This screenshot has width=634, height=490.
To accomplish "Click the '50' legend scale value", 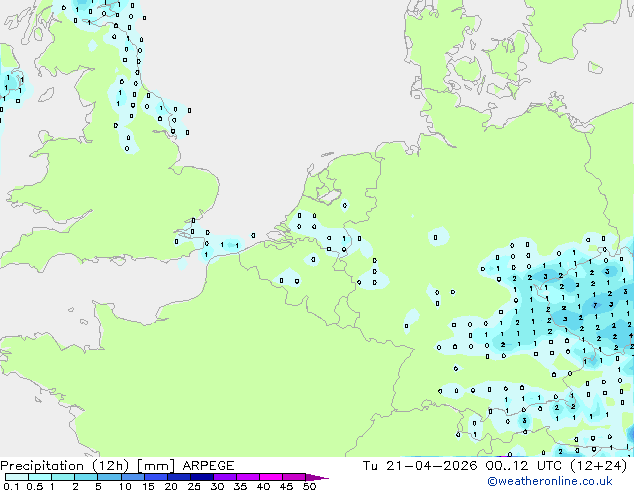I will [x=309, y=486].
